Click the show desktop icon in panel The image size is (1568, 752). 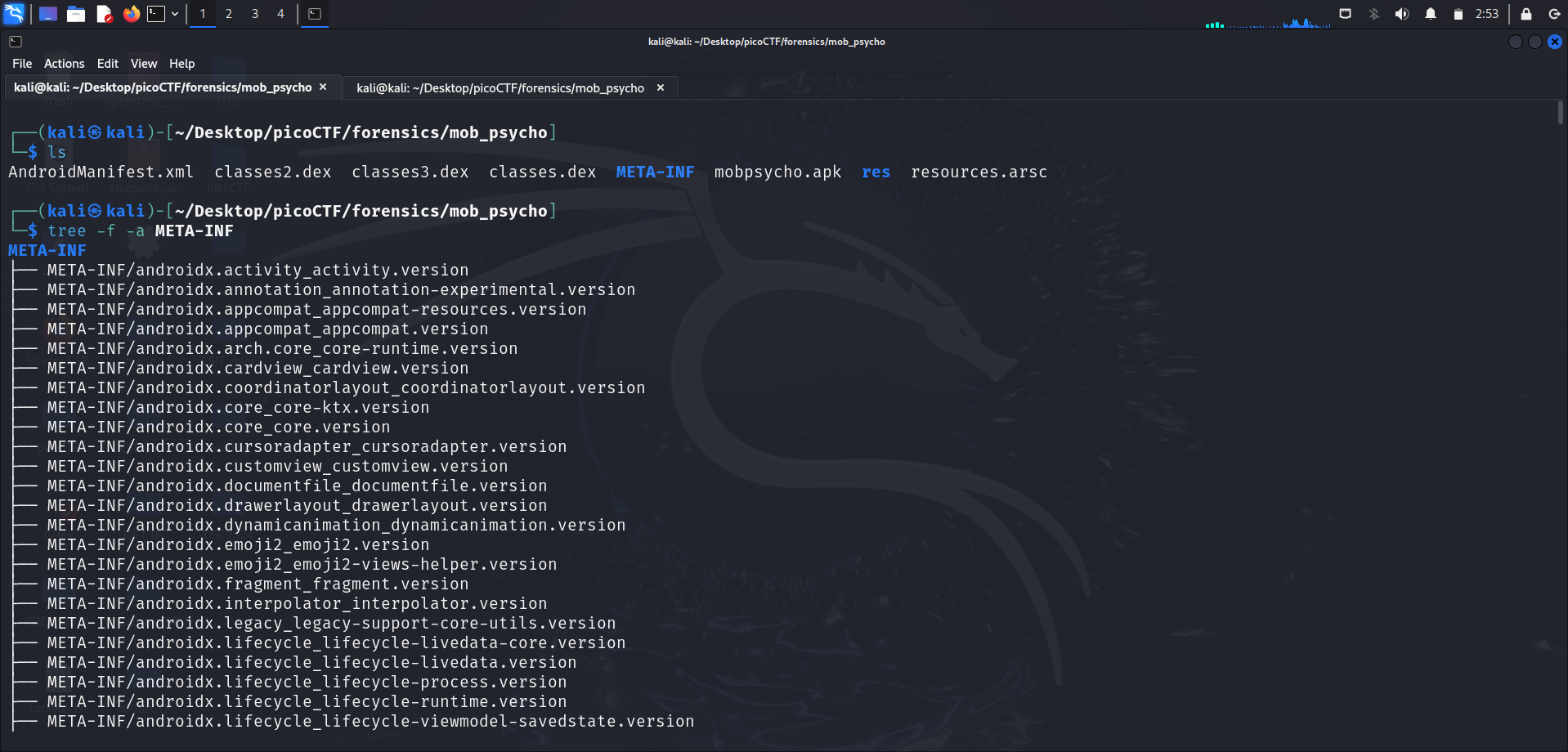click(48, 14)
